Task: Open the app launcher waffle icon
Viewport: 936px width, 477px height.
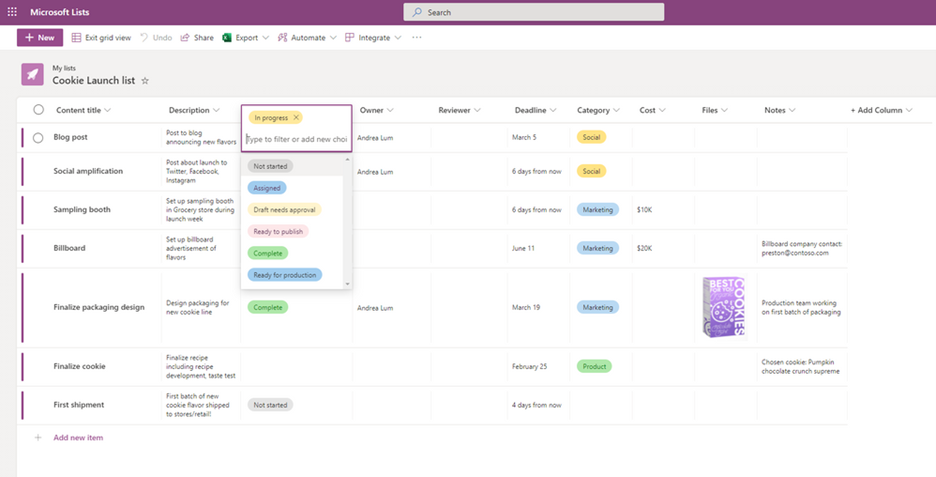Action: pyautogui.click(x=12, y=12)
